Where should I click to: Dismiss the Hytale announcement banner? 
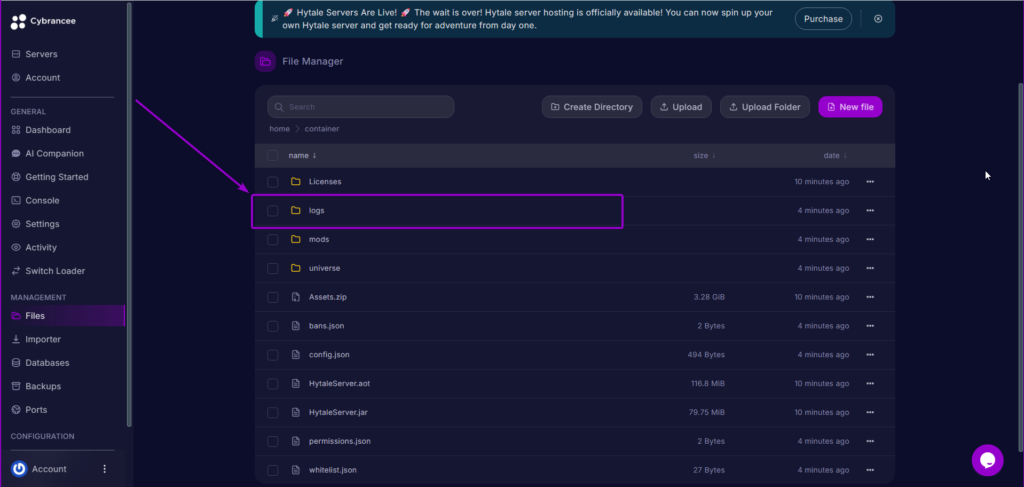(878, 19)
